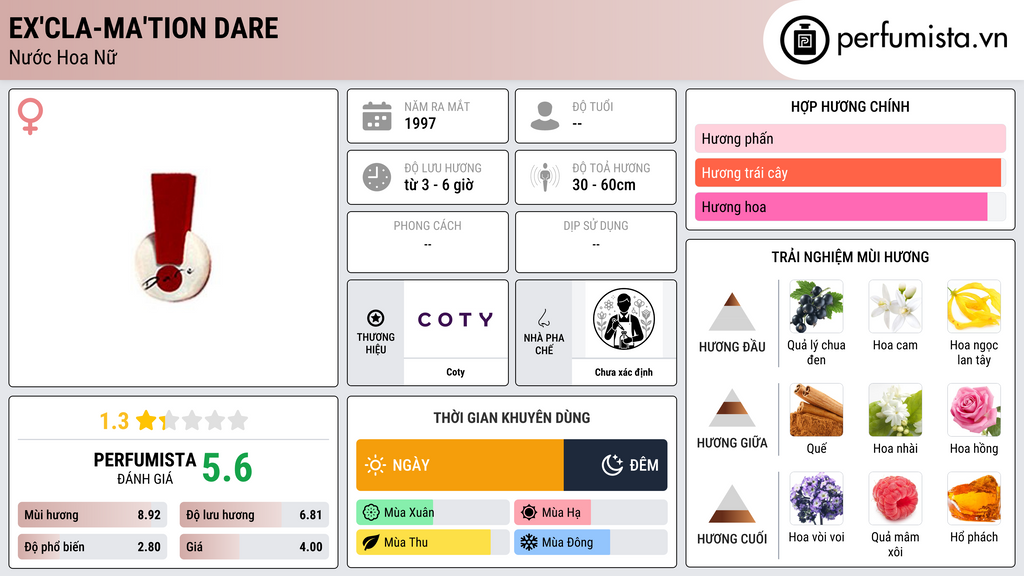Click the flower icon for Mùa Xuân
This screenshot has height=576, width=1024.
click(371, 513)
